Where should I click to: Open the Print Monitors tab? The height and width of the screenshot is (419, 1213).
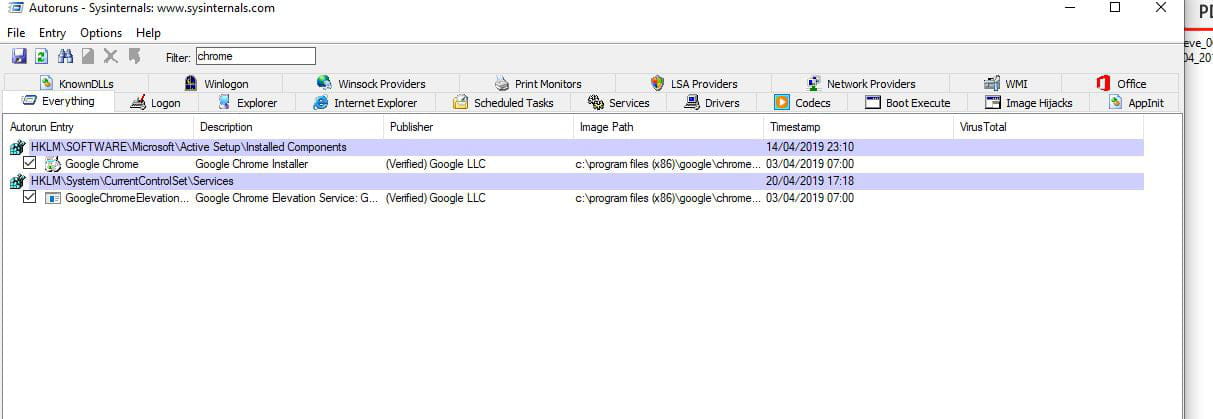(x=537, y=84)
